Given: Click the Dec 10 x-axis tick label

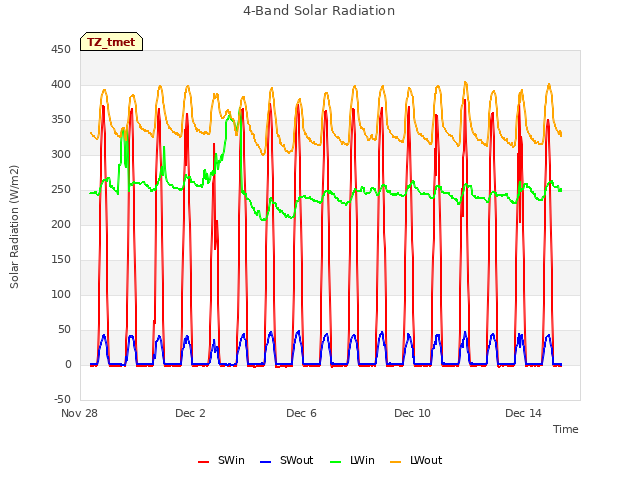Looking at the screenshot, I should coord(412,413).
